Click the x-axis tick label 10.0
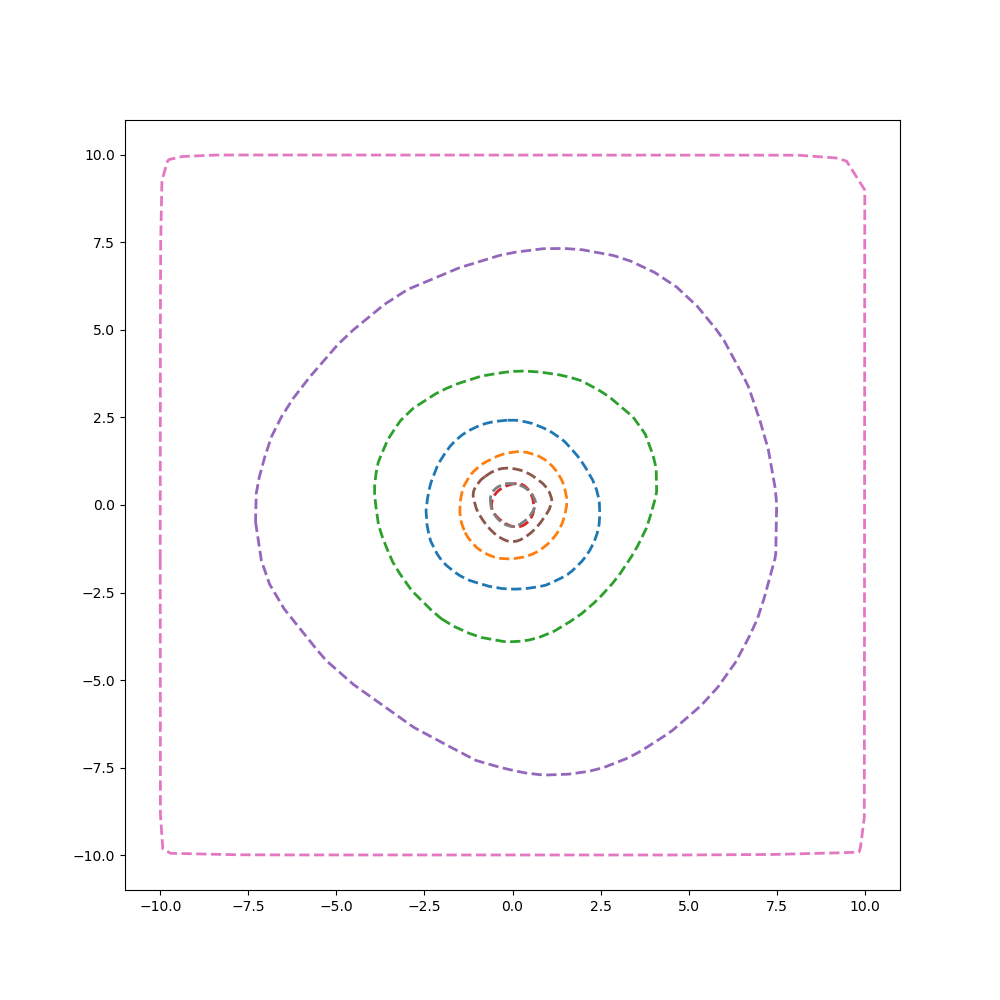 click(x=865, y=906)
